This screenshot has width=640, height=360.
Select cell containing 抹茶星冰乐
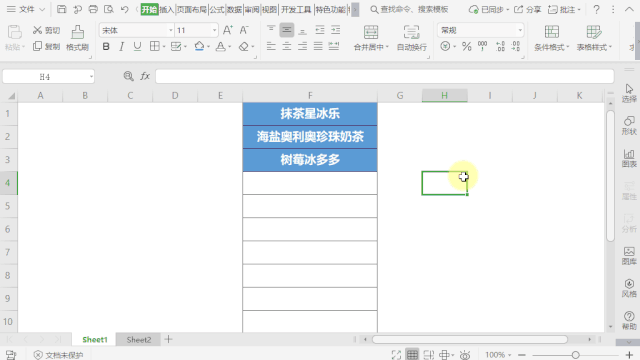tap(310, 114)
